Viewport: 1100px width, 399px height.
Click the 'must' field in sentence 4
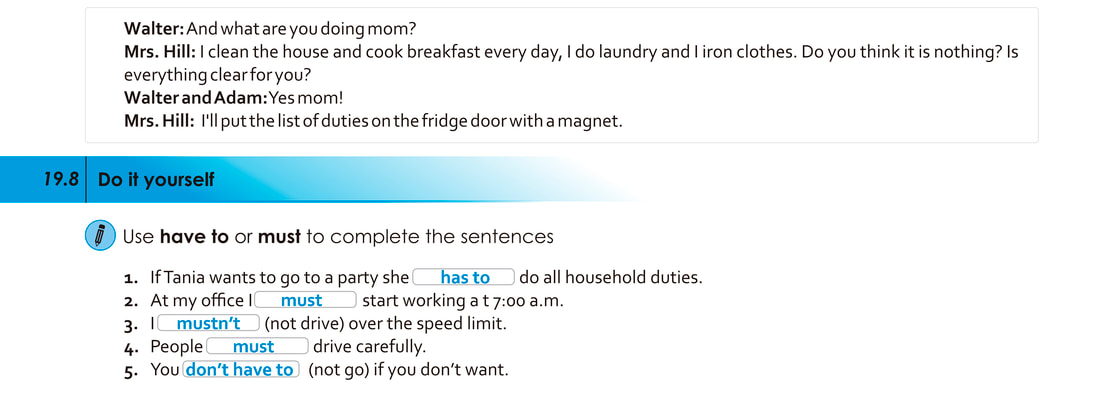click(257, 346)
